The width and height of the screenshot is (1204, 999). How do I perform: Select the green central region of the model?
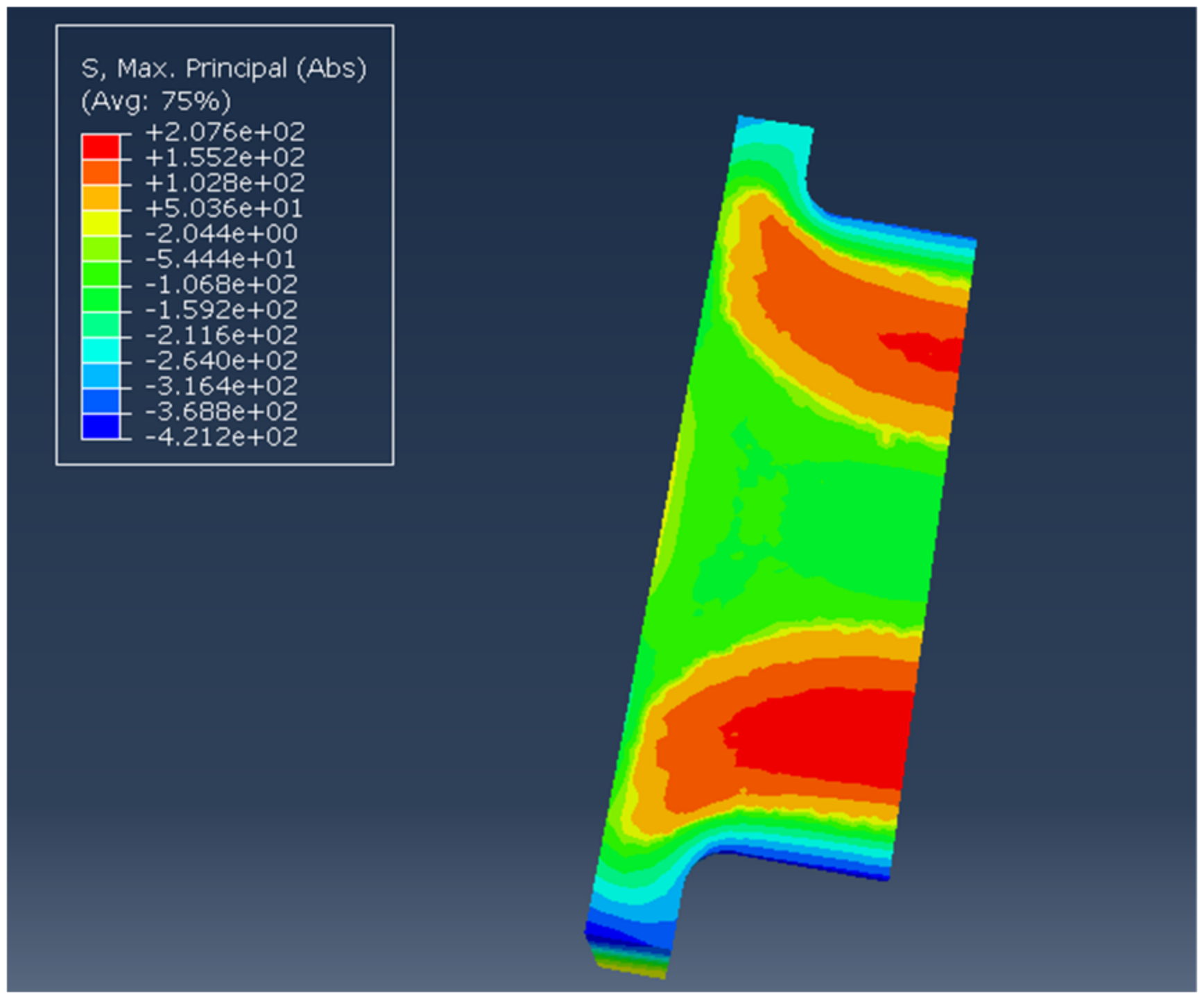point(818,527)
